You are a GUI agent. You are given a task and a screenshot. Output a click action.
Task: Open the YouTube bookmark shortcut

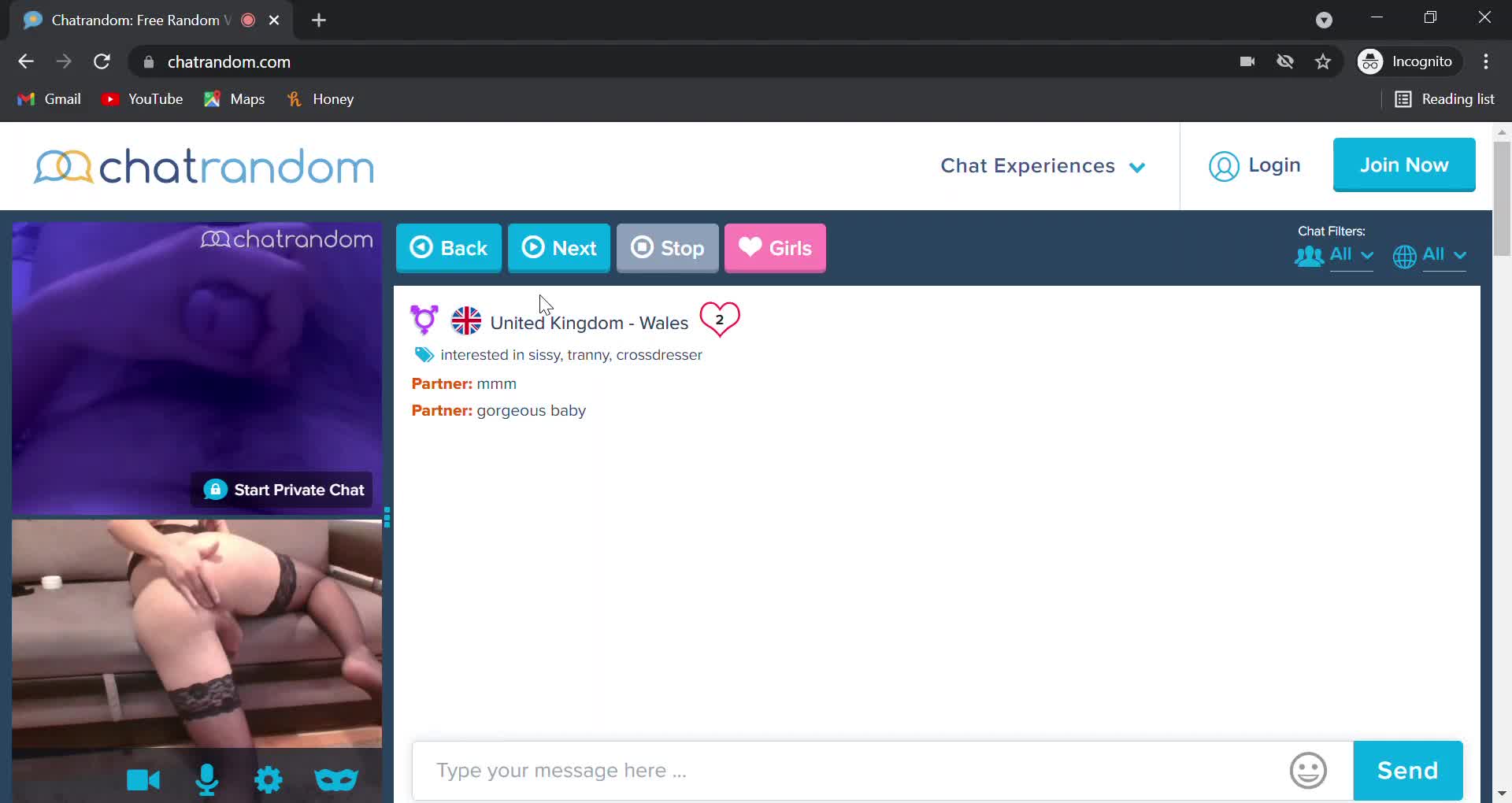pyautogui.click(x=143, y=98)
